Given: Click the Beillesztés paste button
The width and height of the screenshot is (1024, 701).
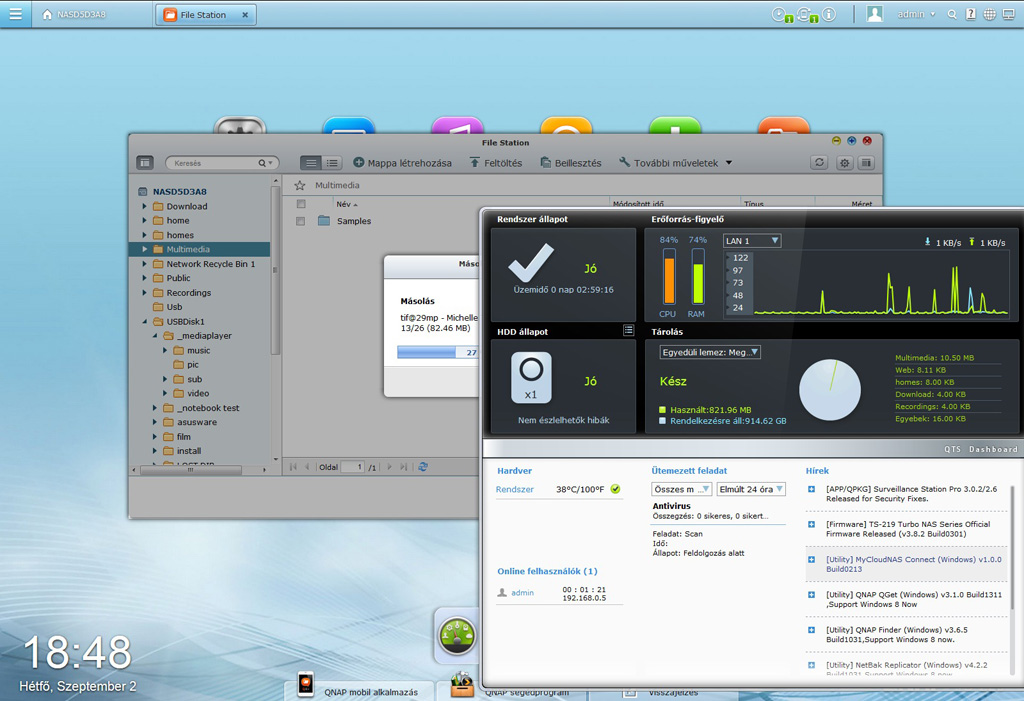Looking at the screenshot, I should point(571,163).
